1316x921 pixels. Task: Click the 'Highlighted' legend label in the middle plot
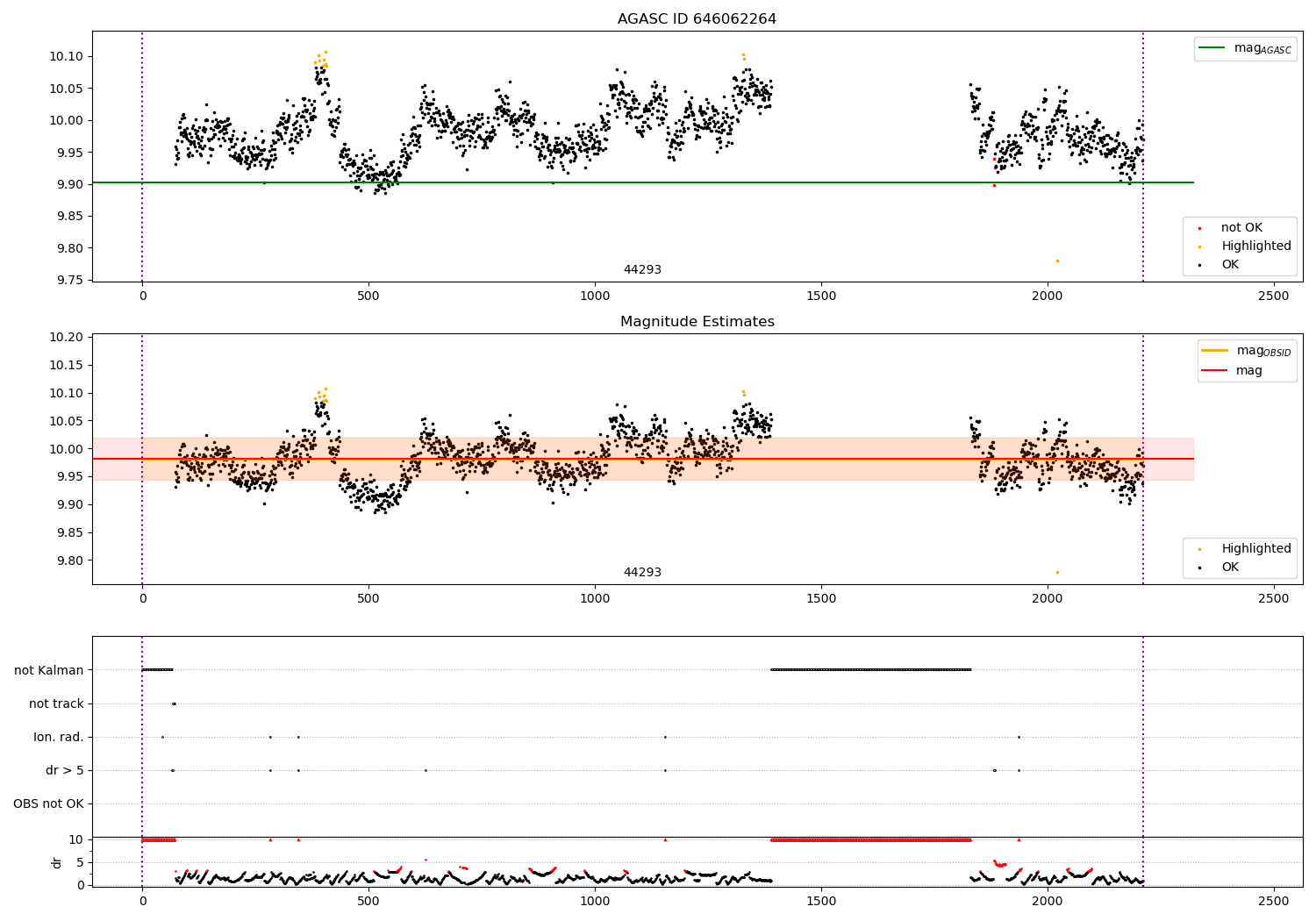click(1255, 548)
